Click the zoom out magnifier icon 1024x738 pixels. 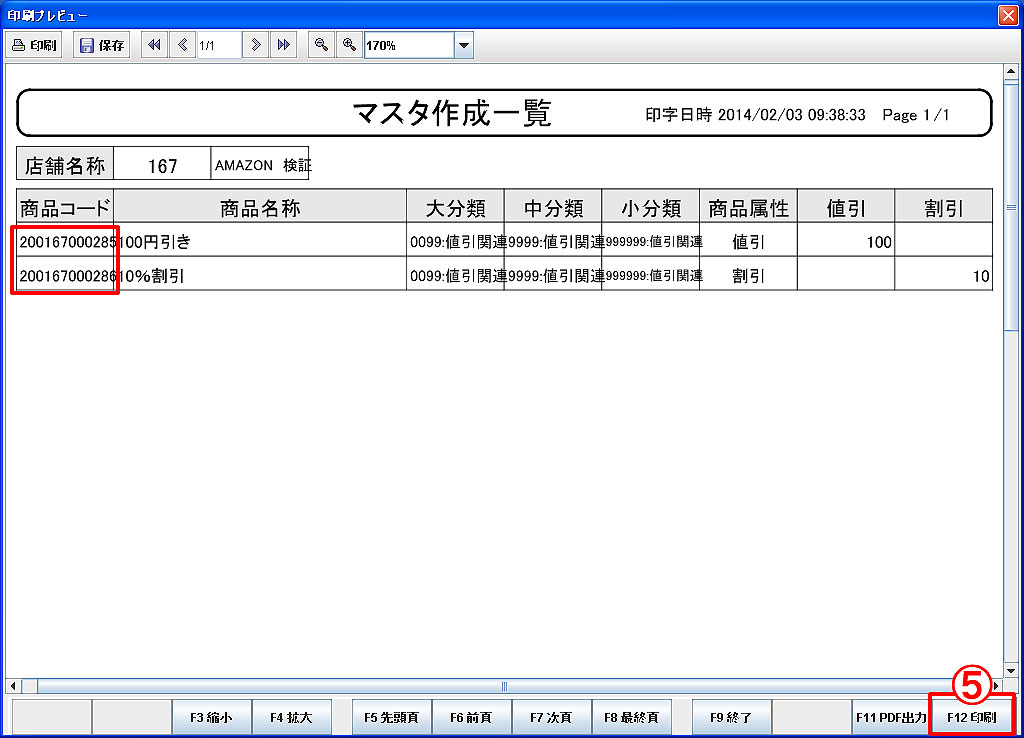pos(321,45)
